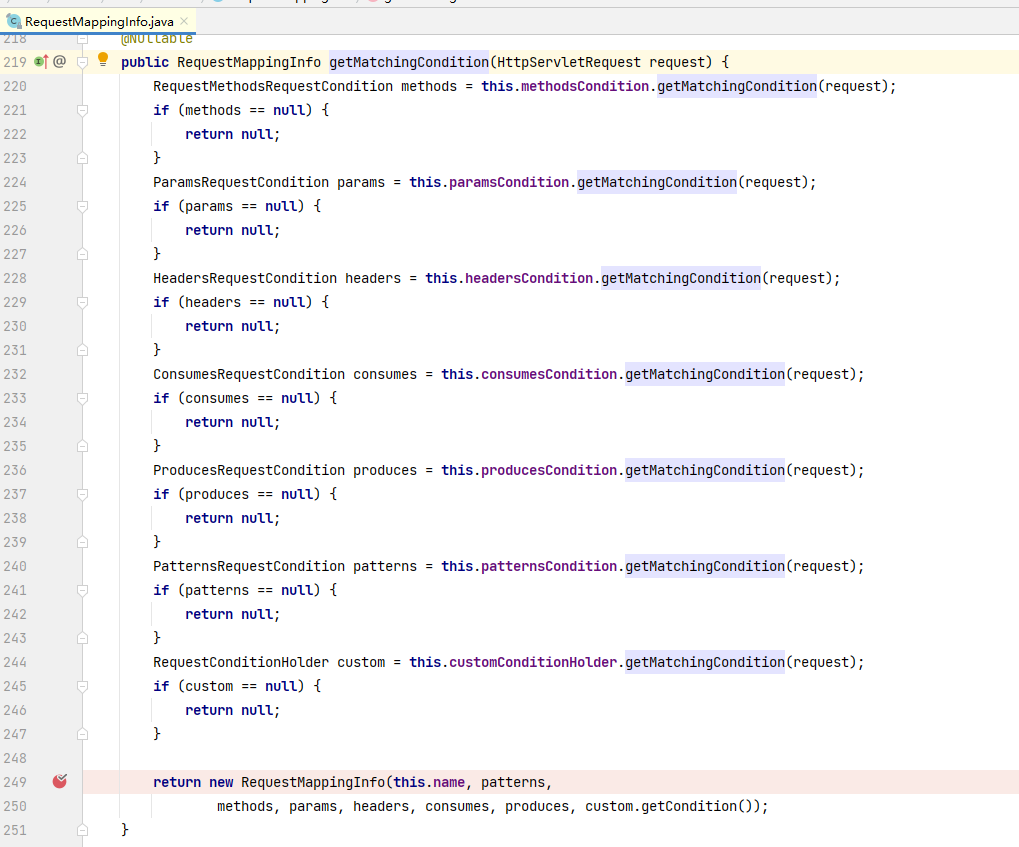Click ParamsRequestCondition type on line 224
The image size is (1019, 847).
[x=241, y=183]
